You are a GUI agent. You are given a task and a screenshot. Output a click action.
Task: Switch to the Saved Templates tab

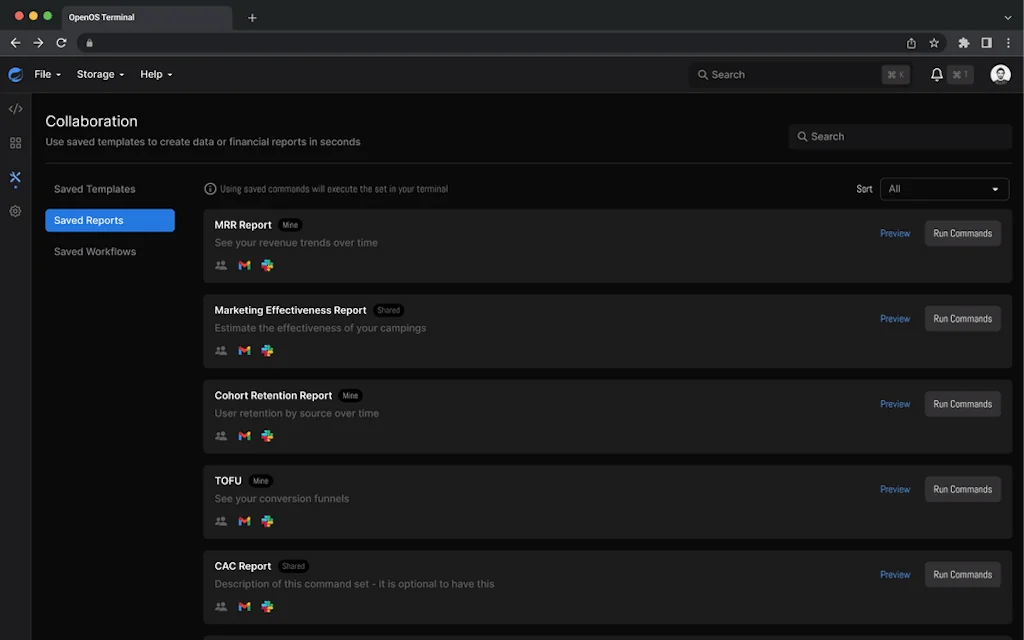tap(95, 189)
